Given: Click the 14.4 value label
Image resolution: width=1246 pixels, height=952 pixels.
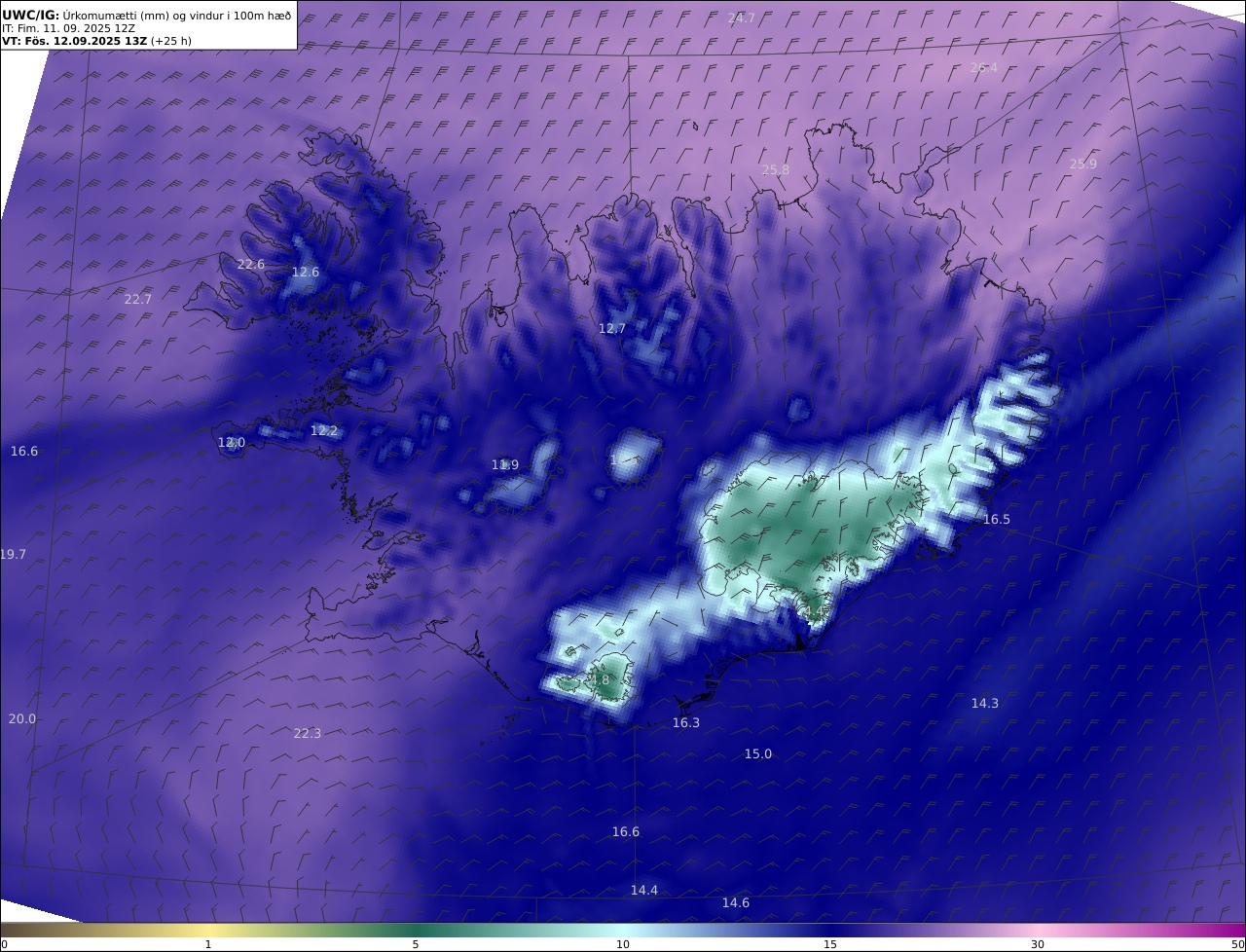Looking at the screenshot, I should click(x=643, y=890).
